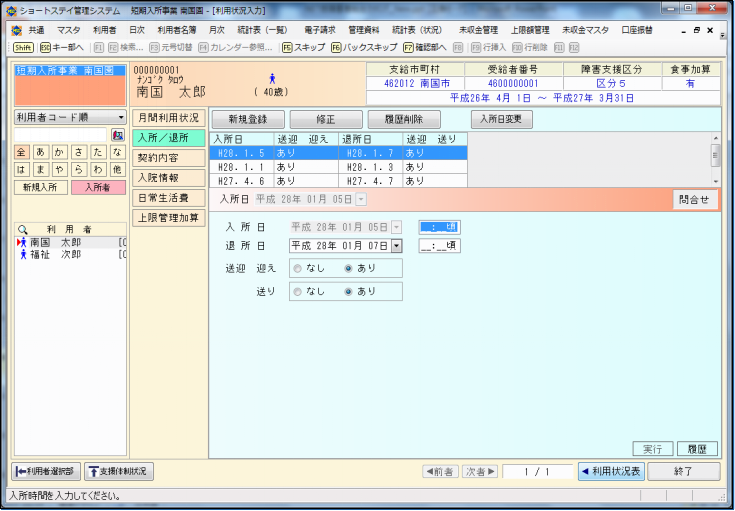Click the search icon beside the user filter box
735x511 pixels.
pyautogui.click(x=117, y=135)
